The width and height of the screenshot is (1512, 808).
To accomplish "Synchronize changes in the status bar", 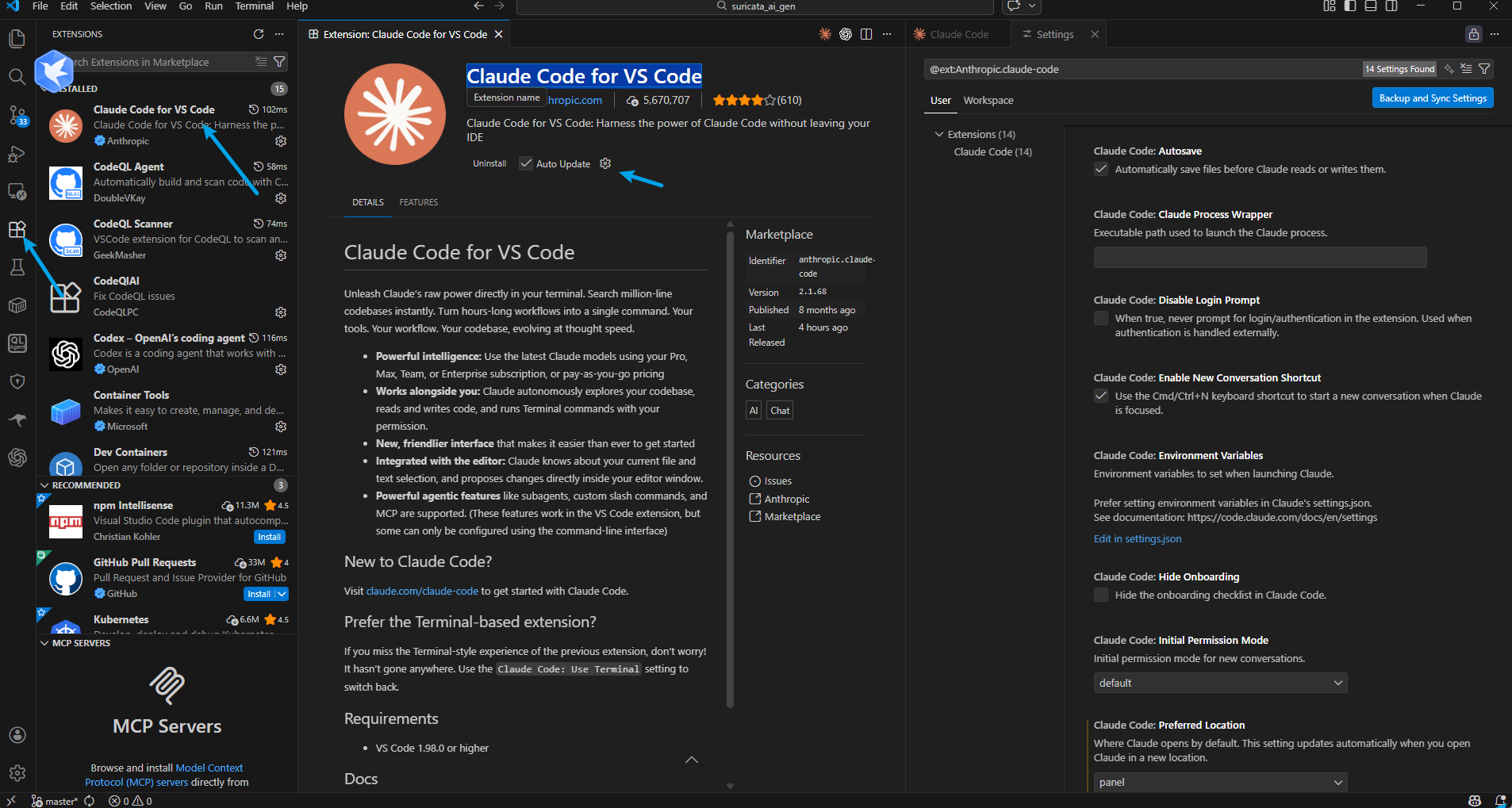I will click(90, 801).
